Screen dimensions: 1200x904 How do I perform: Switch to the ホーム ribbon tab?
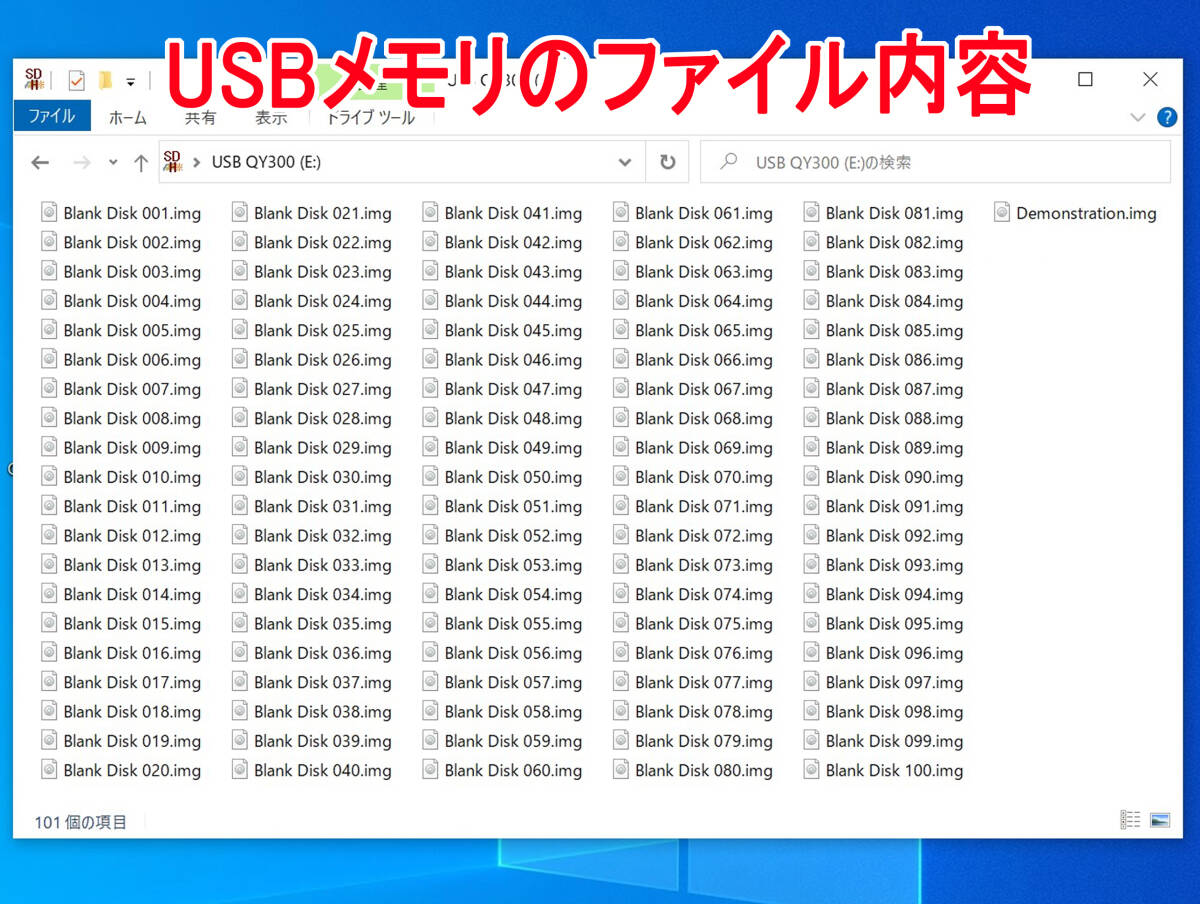tap(128, 117)
